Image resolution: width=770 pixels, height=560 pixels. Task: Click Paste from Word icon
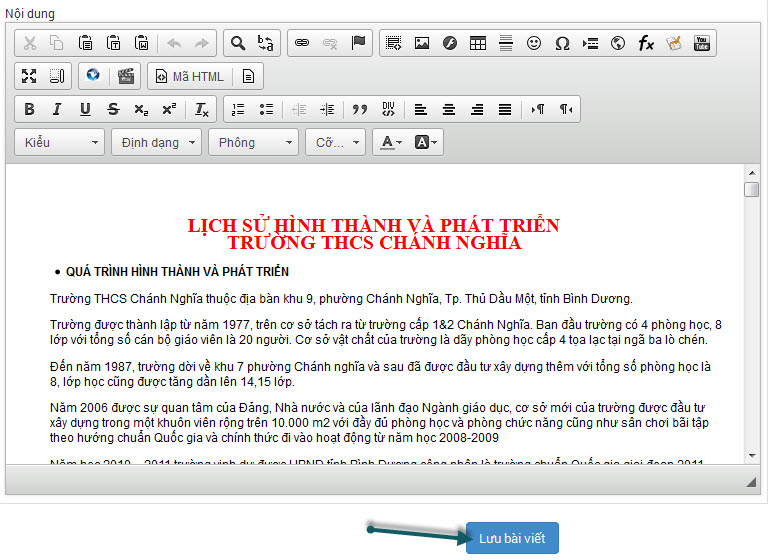(x=141, y=43)
